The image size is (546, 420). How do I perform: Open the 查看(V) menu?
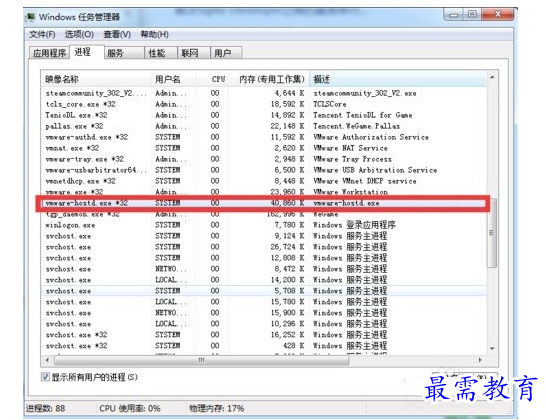[117, 34]
